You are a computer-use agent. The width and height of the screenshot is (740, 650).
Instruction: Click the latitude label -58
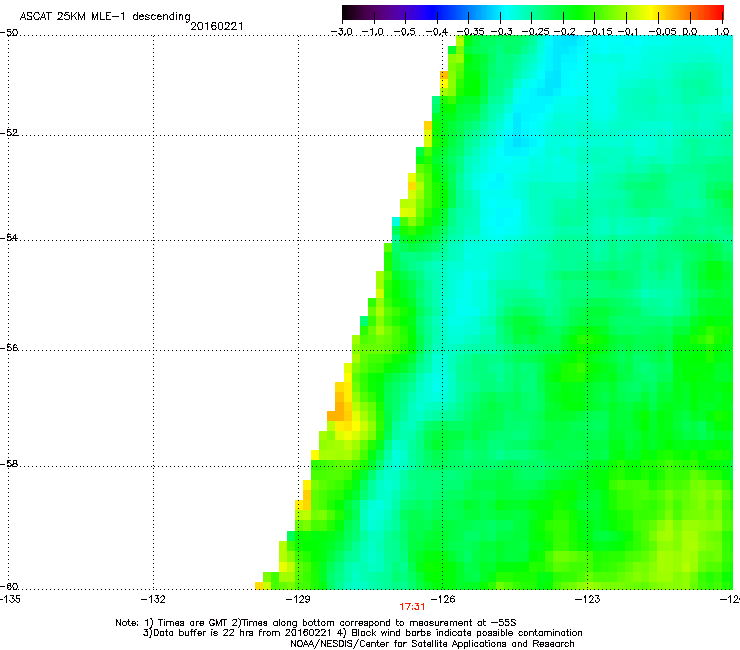tap(9, 464)
